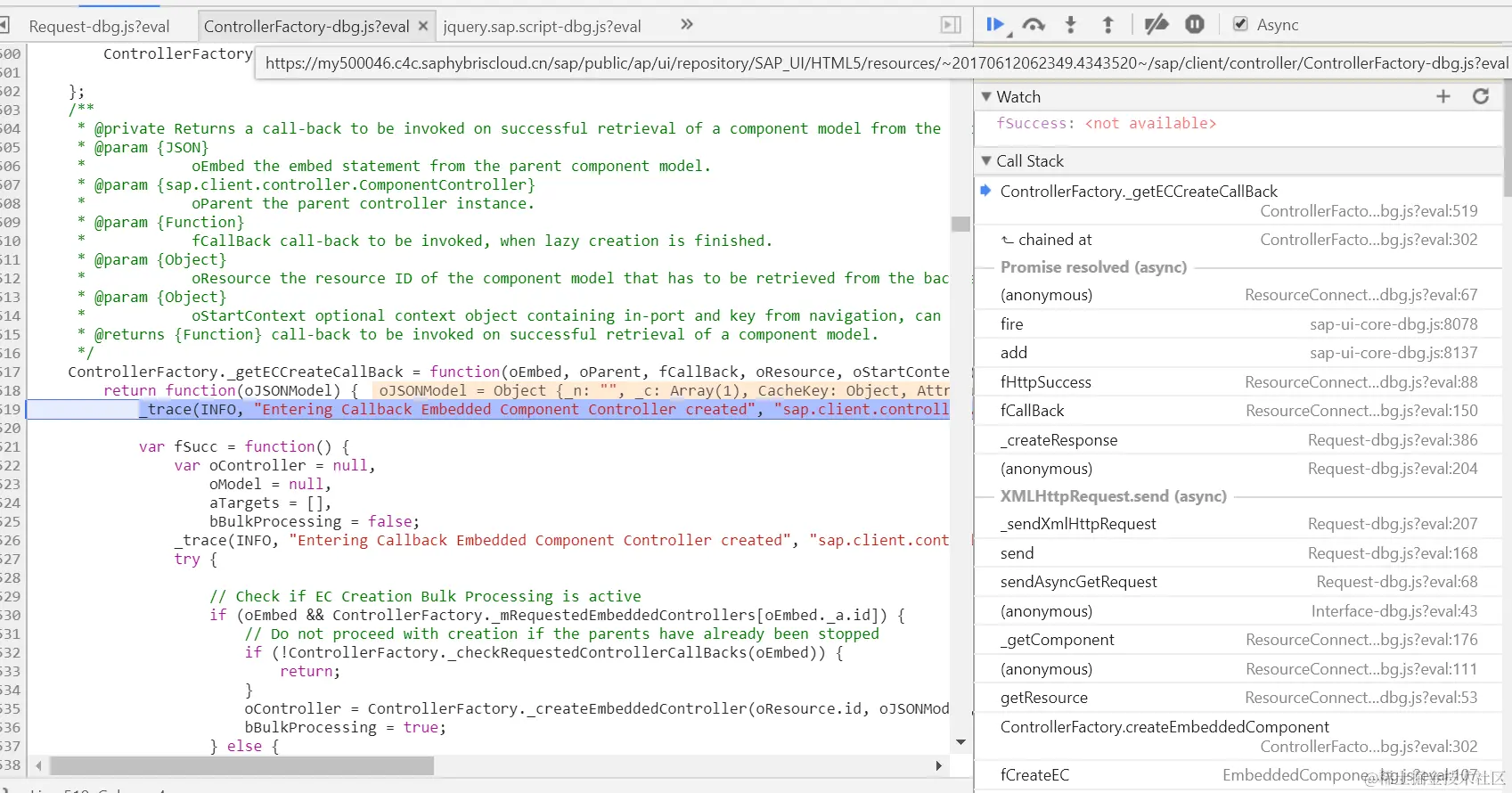Toggle the debugger sidebar pane

coord(952,25)
